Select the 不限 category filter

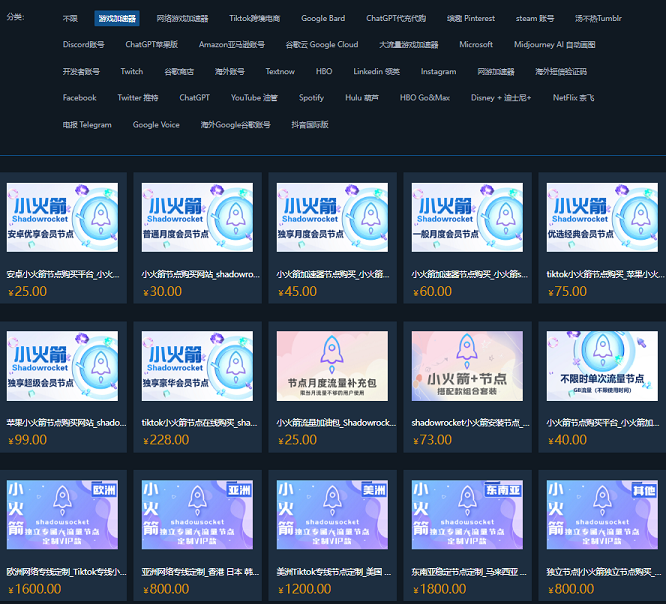point(70,18)
